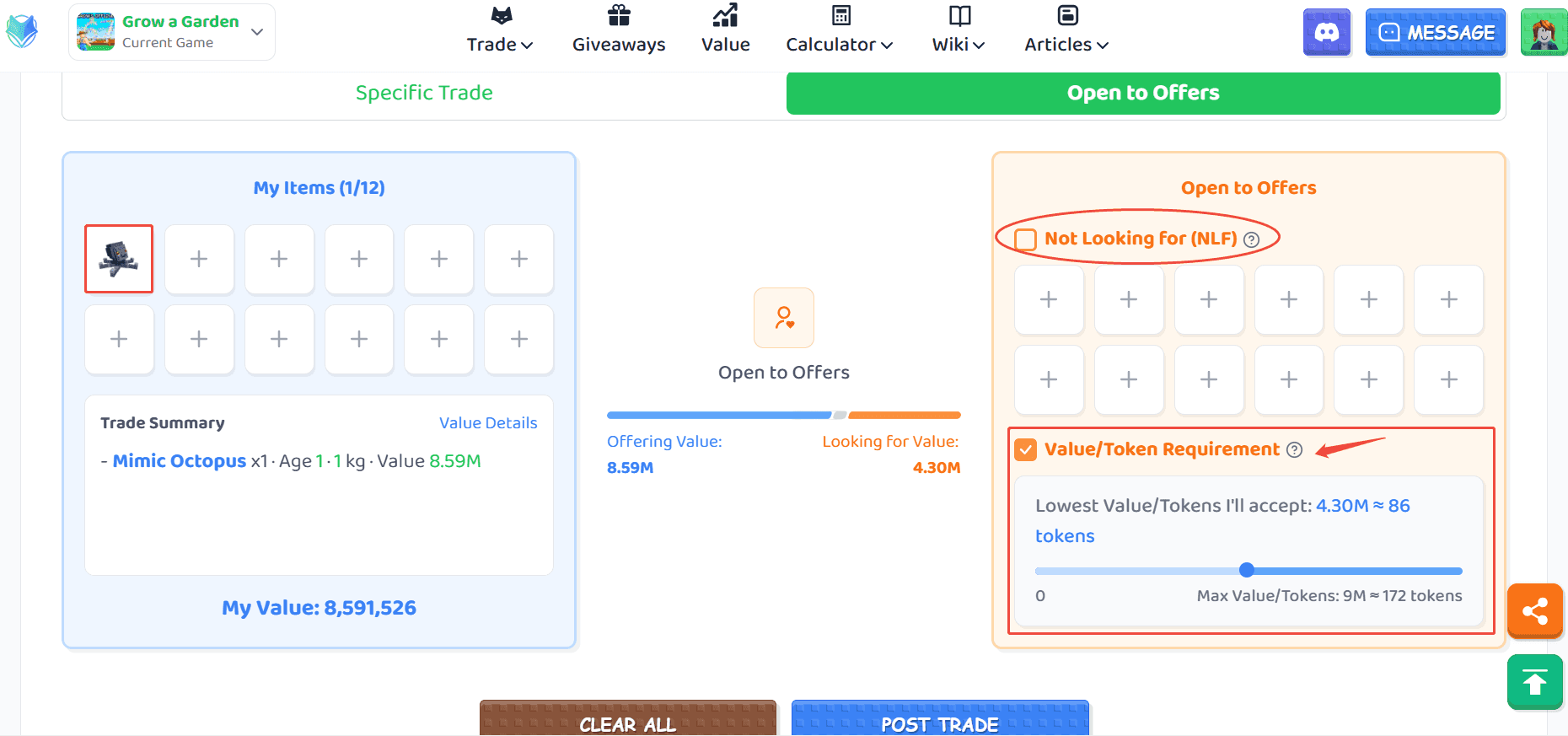Open Value page via the chart icon

(725, 15)
